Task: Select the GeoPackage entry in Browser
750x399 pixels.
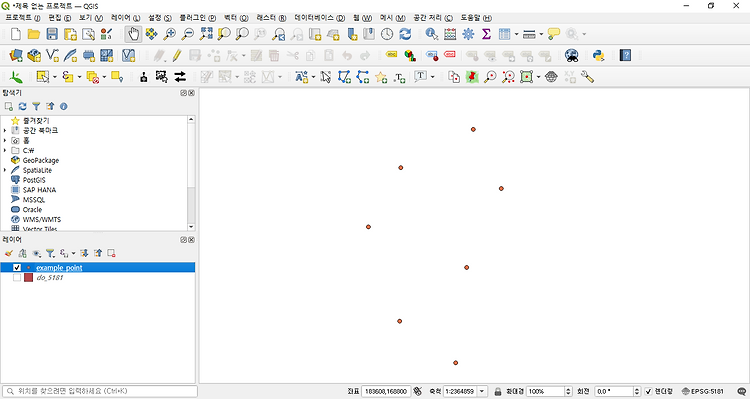Action: pyautogui.click(x=41, y=160)
